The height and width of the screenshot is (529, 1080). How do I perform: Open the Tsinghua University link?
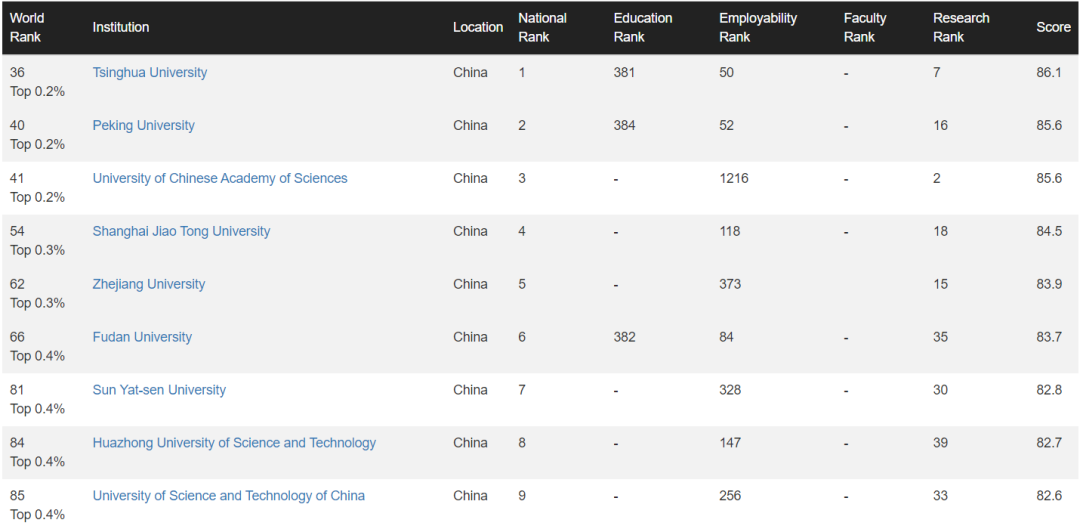(149, 72)
